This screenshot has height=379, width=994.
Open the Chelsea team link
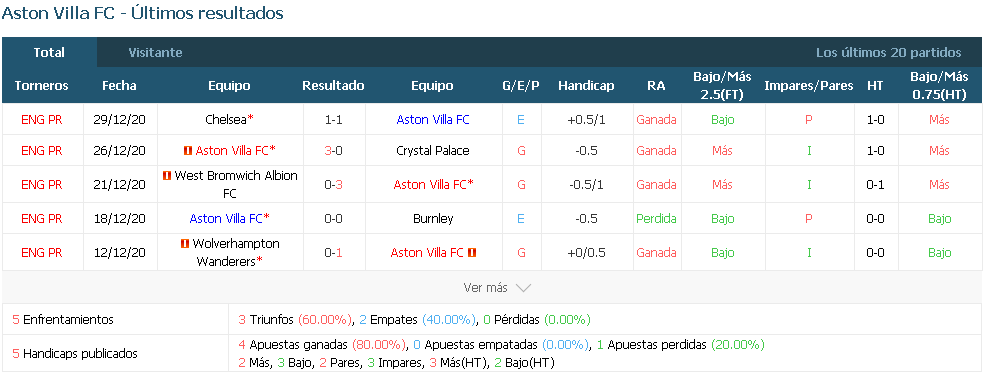[x=226, y=119]
